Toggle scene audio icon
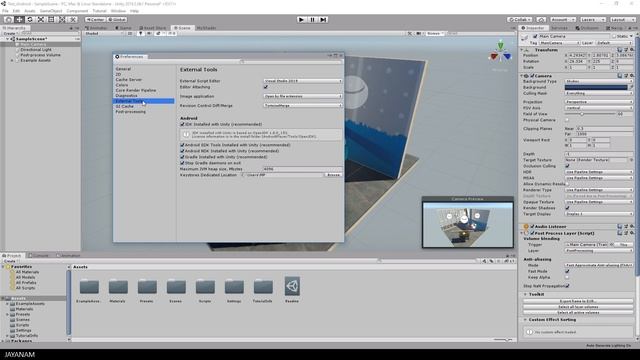640x360 pixels. (x=149, y=33)
